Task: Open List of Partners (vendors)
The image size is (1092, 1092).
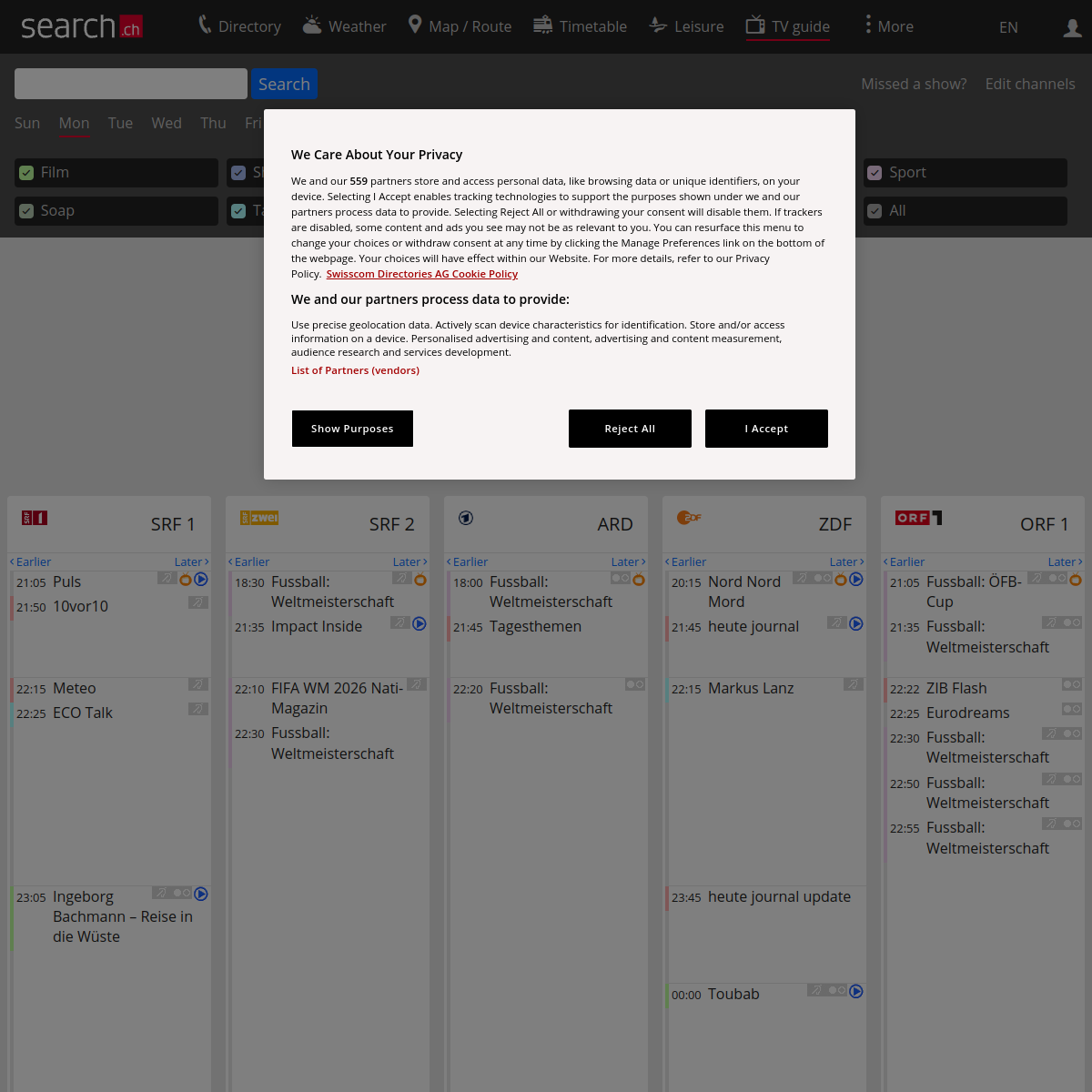Action: click(355, 370)
